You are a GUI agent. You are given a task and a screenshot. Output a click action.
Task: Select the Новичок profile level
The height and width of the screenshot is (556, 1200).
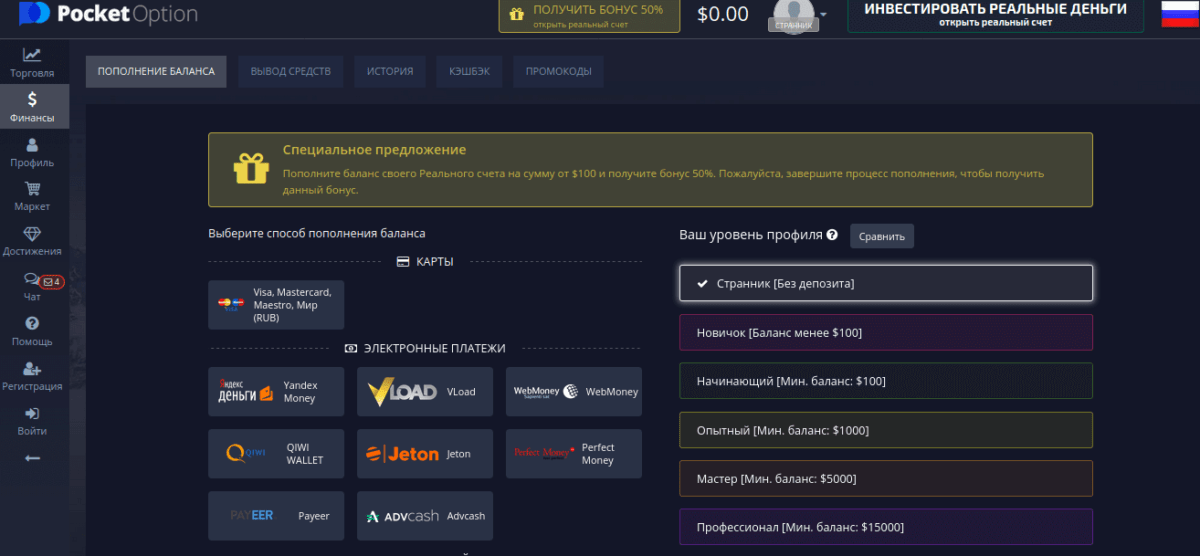885,332
